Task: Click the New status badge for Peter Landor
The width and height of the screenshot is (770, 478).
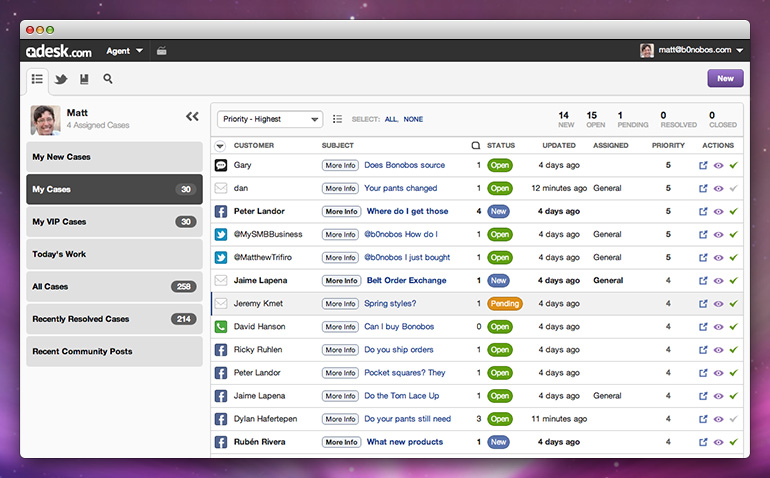Action: (x=498, y=211)
